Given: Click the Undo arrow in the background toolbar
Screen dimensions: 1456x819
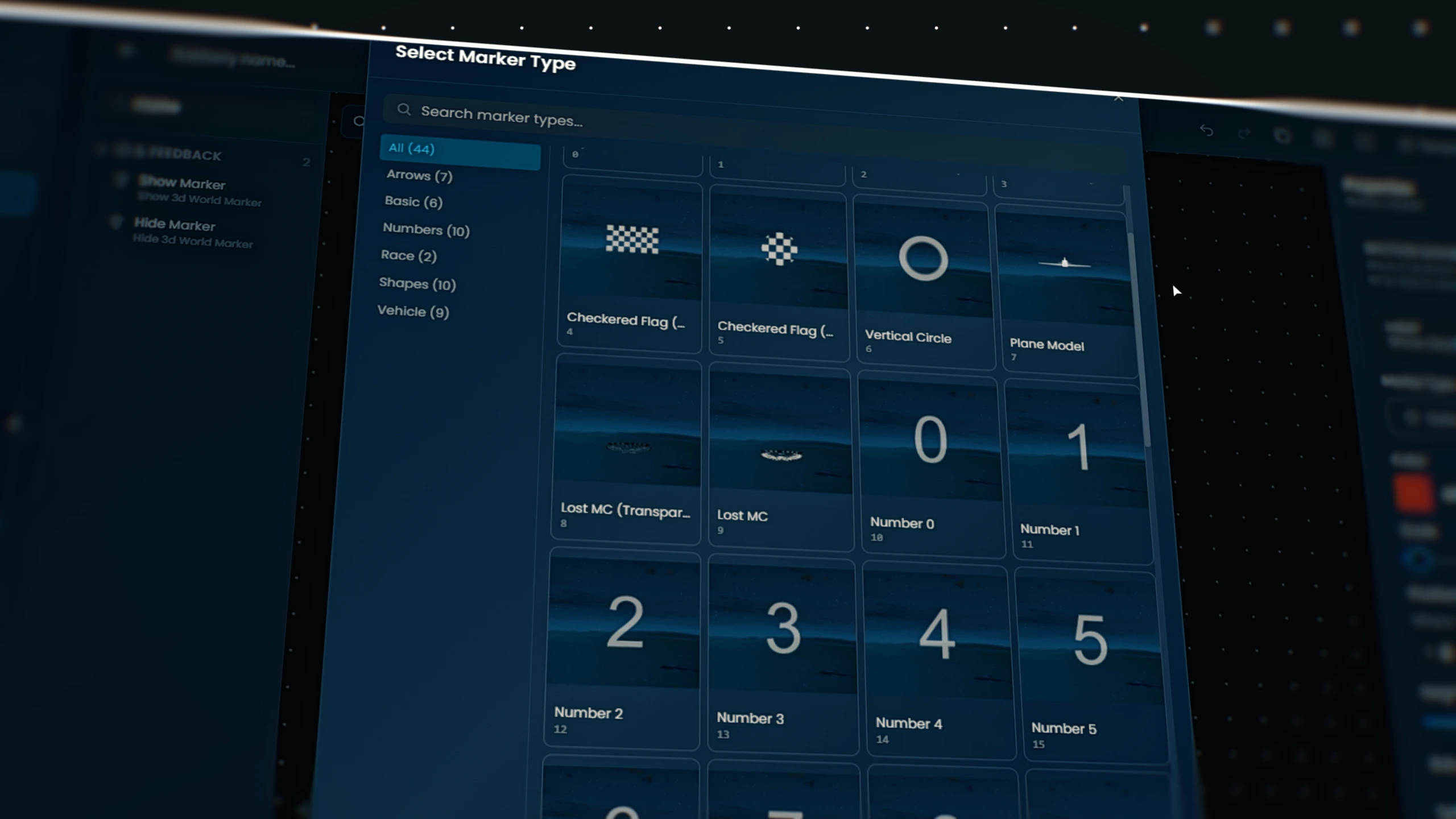Looking at the screenshot, I should click(1206, 131).
